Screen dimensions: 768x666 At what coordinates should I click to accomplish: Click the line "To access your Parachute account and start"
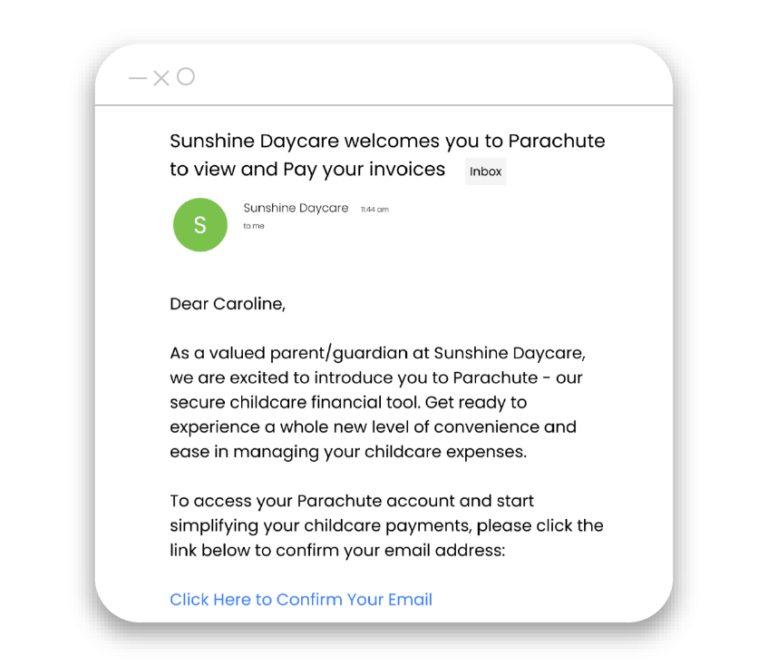click(352, 500)
